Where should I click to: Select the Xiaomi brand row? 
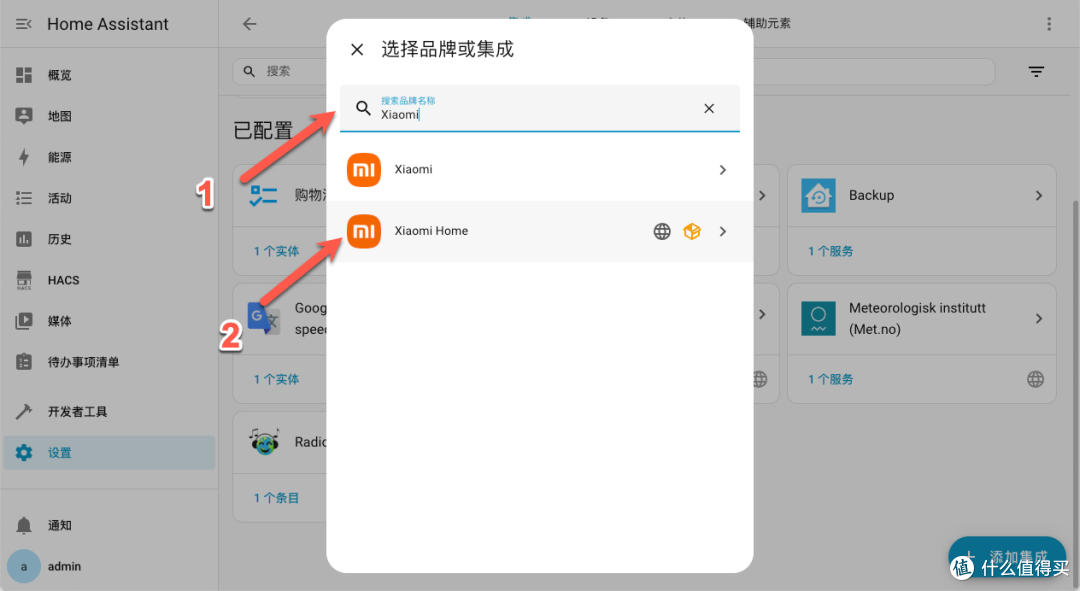coord(539,169)
